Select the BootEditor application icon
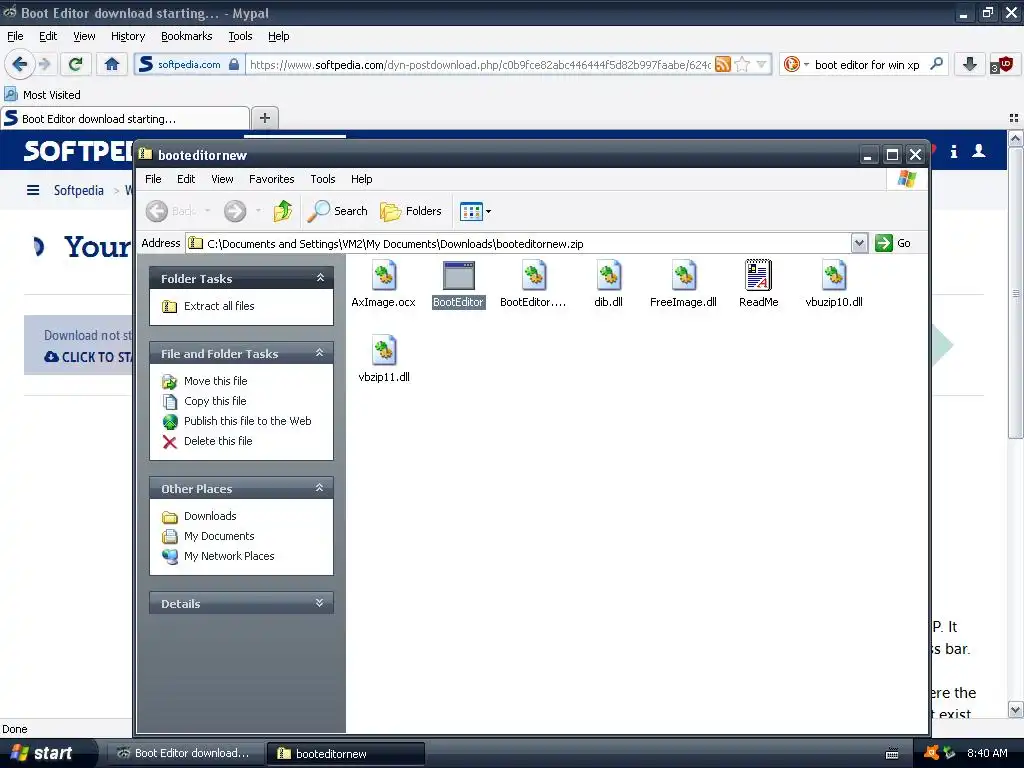The image size is (1024, 768). 458,276
